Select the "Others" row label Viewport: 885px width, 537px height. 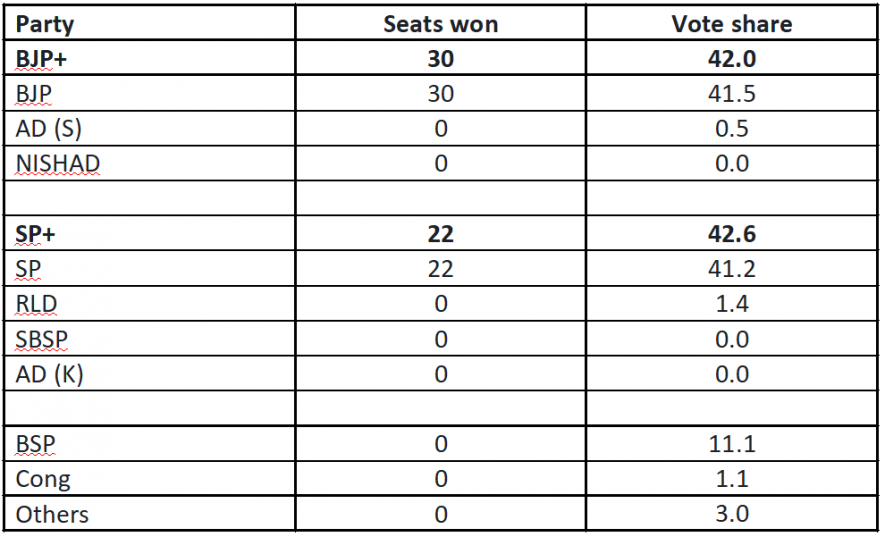[52, 514]
